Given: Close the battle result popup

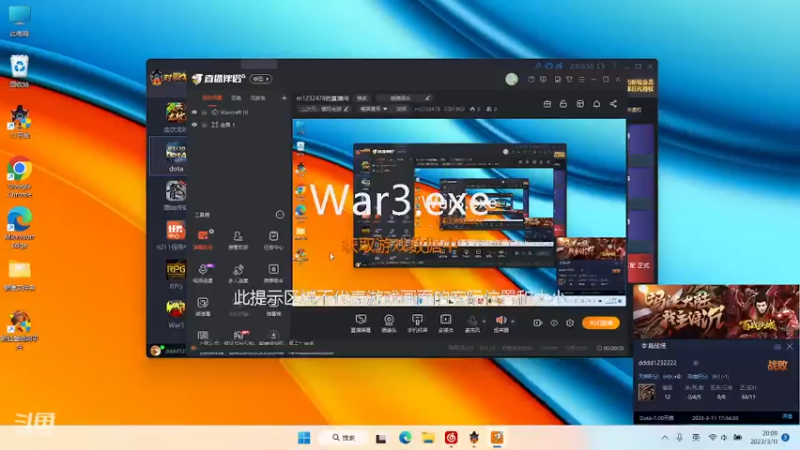Looking at the screenshot, I should pyautogui.click(x=790, y=346).
